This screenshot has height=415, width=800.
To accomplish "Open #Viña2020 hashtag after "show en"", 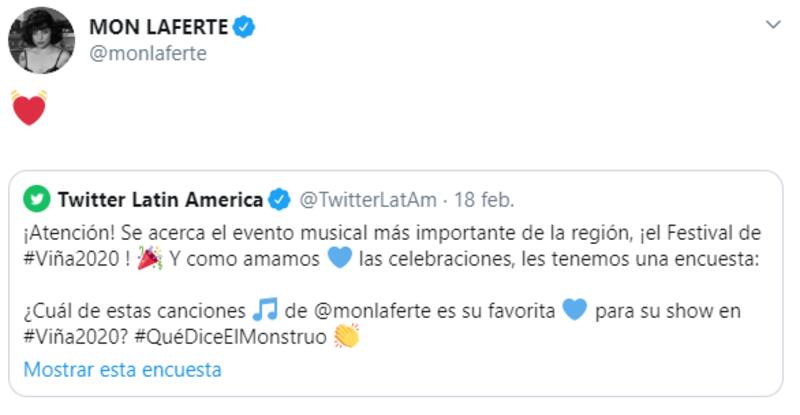I will click(74, 337).
